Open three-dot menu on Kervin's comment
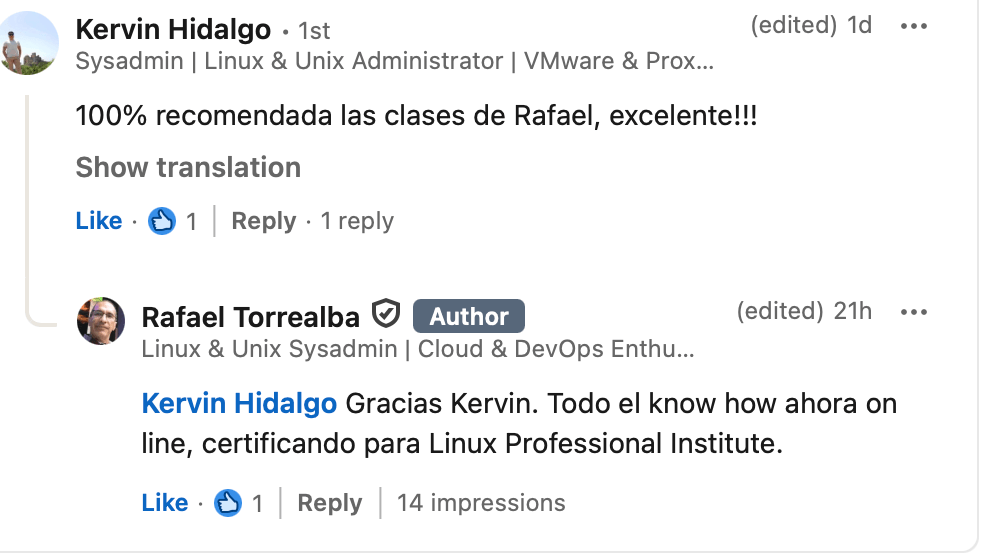This screenshot has width=996, height=556. pyautogui.click(x=914, y=27)
